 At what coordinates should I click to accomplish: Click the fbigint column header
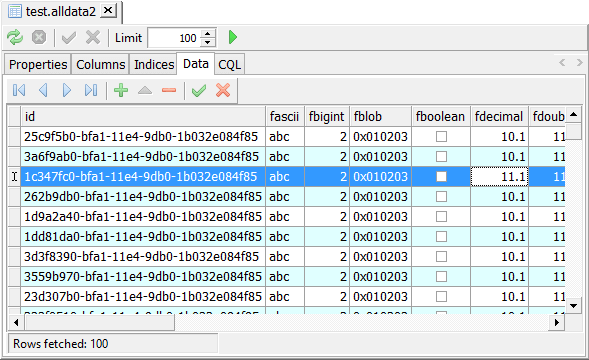click(x=327, y=116)
